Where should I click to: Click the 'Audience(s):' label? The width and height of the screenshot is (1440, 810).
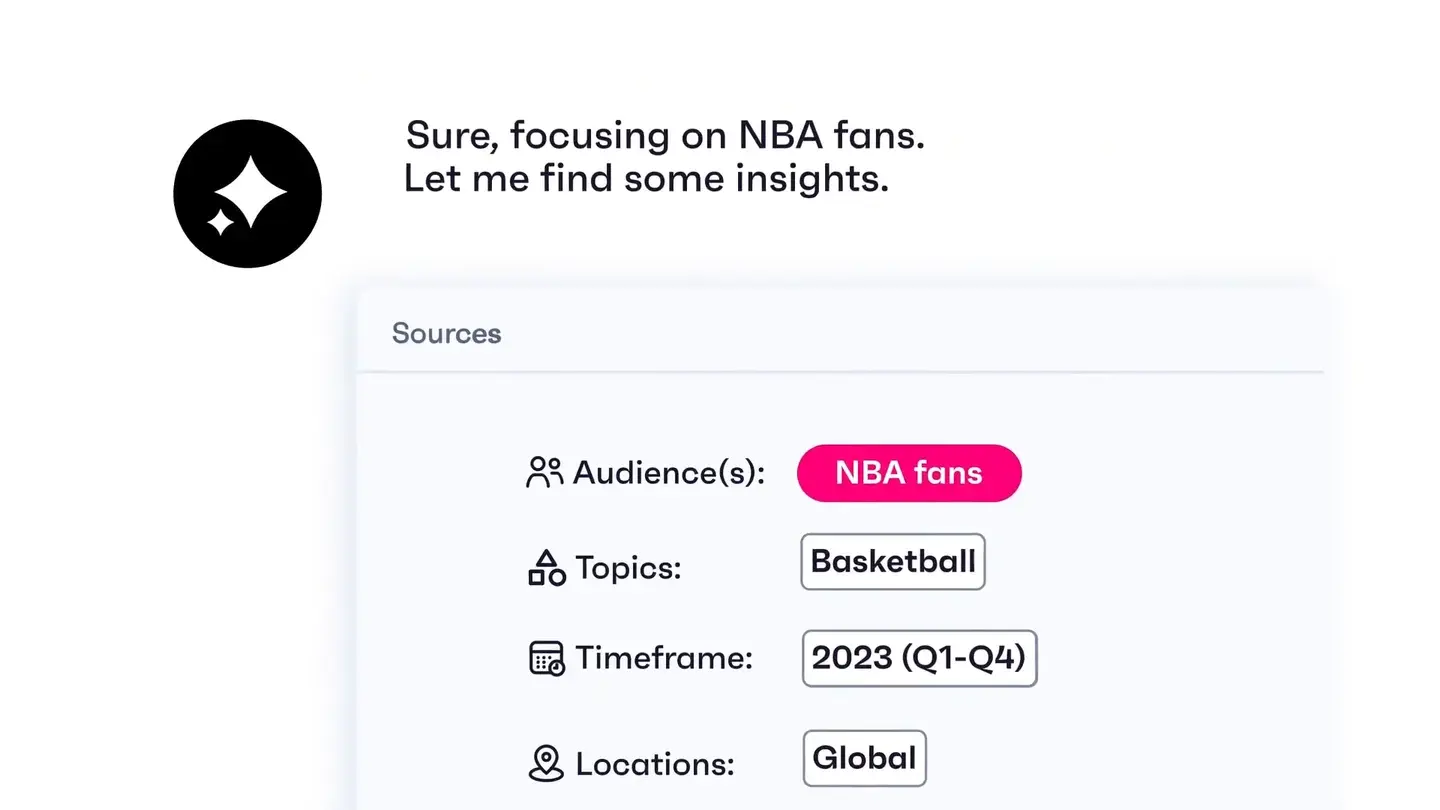[x=669, y=473]
